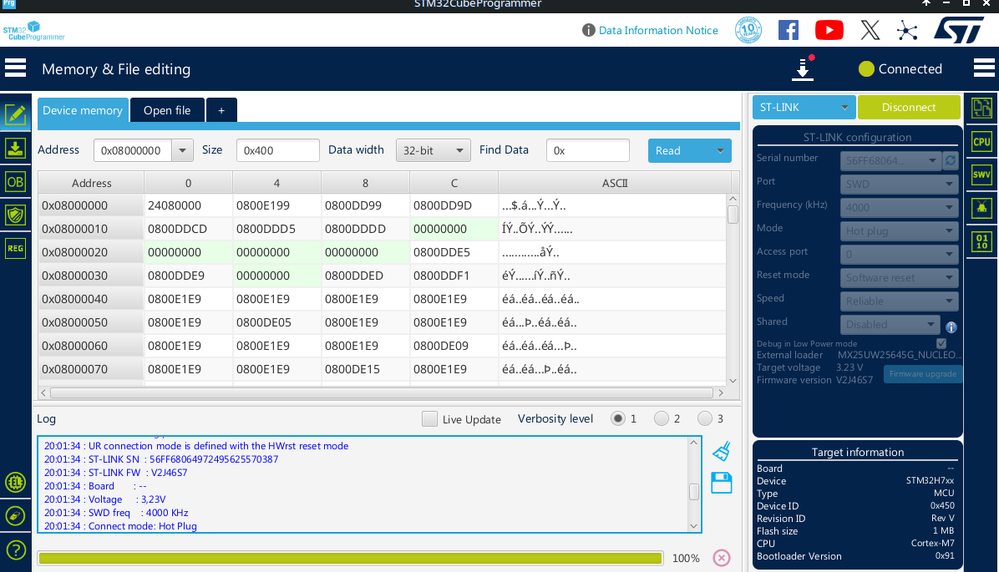Click the green progress bar
The height and width of the screenshot is (572, 999).
350,558
